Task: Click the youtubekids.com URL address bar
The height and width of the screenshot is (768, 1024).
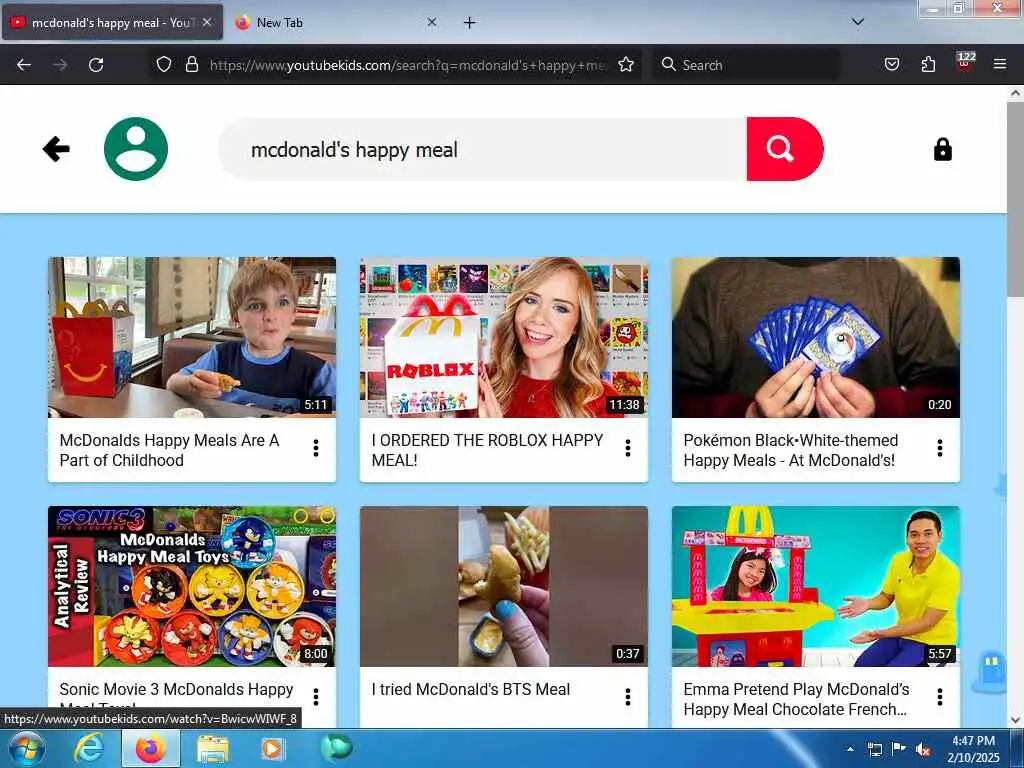Action: [408, 65]
